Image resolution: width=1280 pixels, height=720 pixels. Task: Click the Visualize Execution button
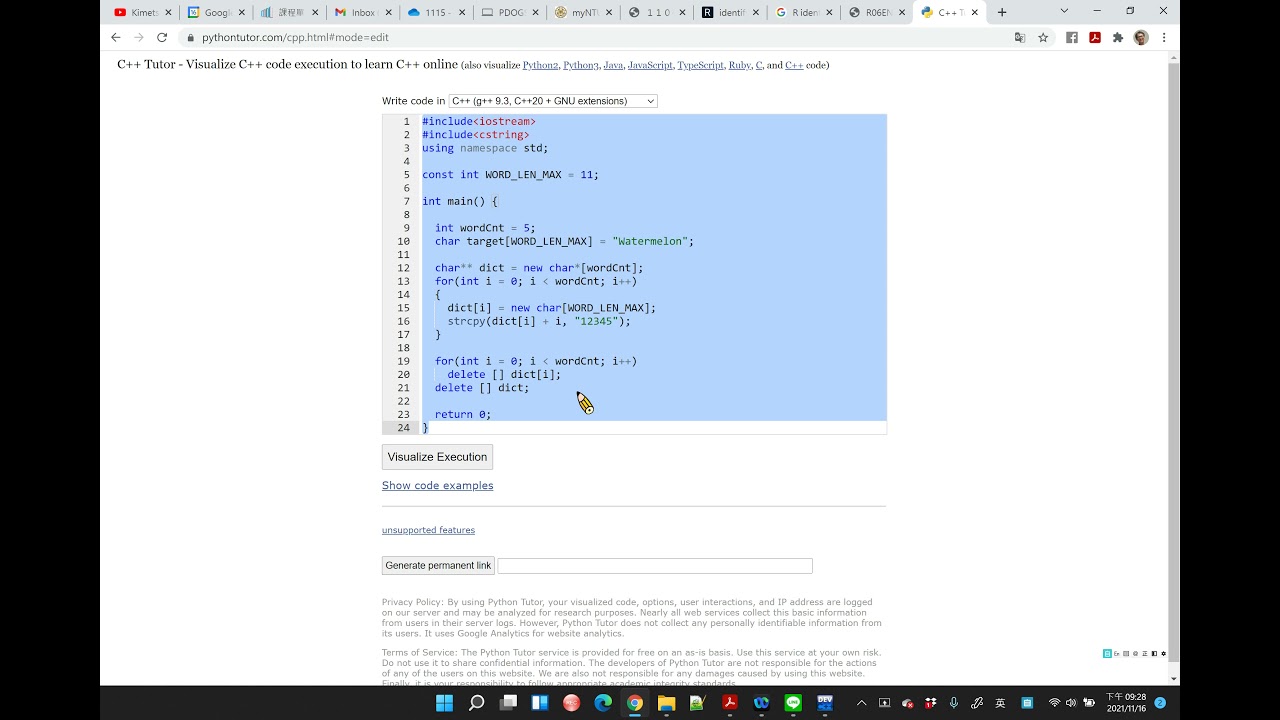click(437, 457)
